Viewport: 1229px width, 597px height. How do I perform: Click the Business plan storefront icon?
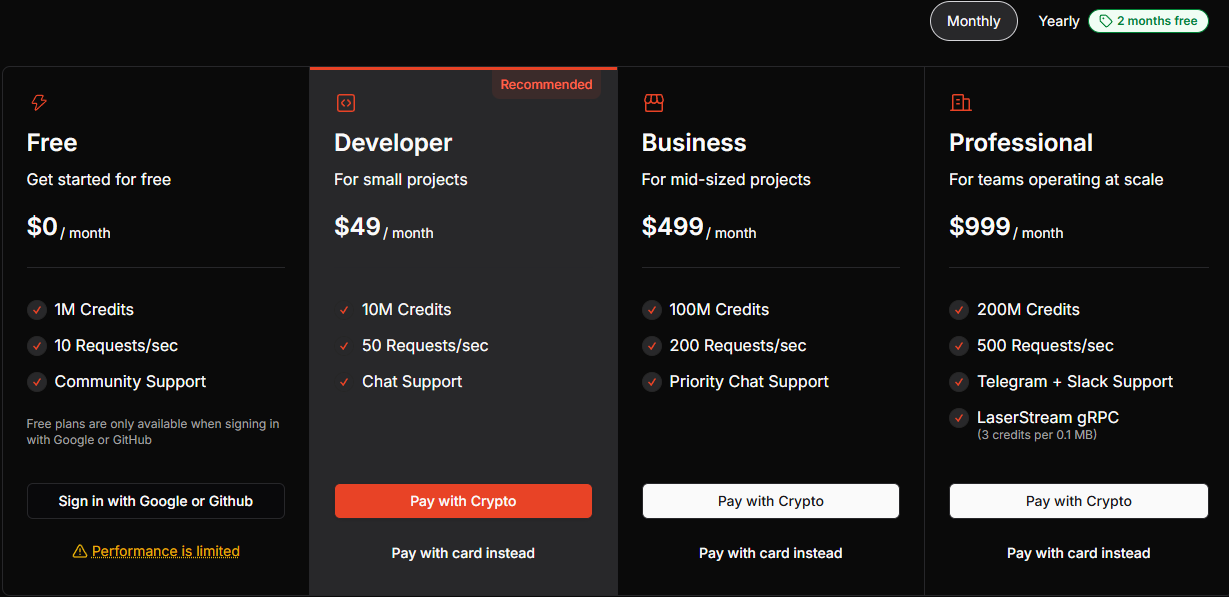point(654,102)
